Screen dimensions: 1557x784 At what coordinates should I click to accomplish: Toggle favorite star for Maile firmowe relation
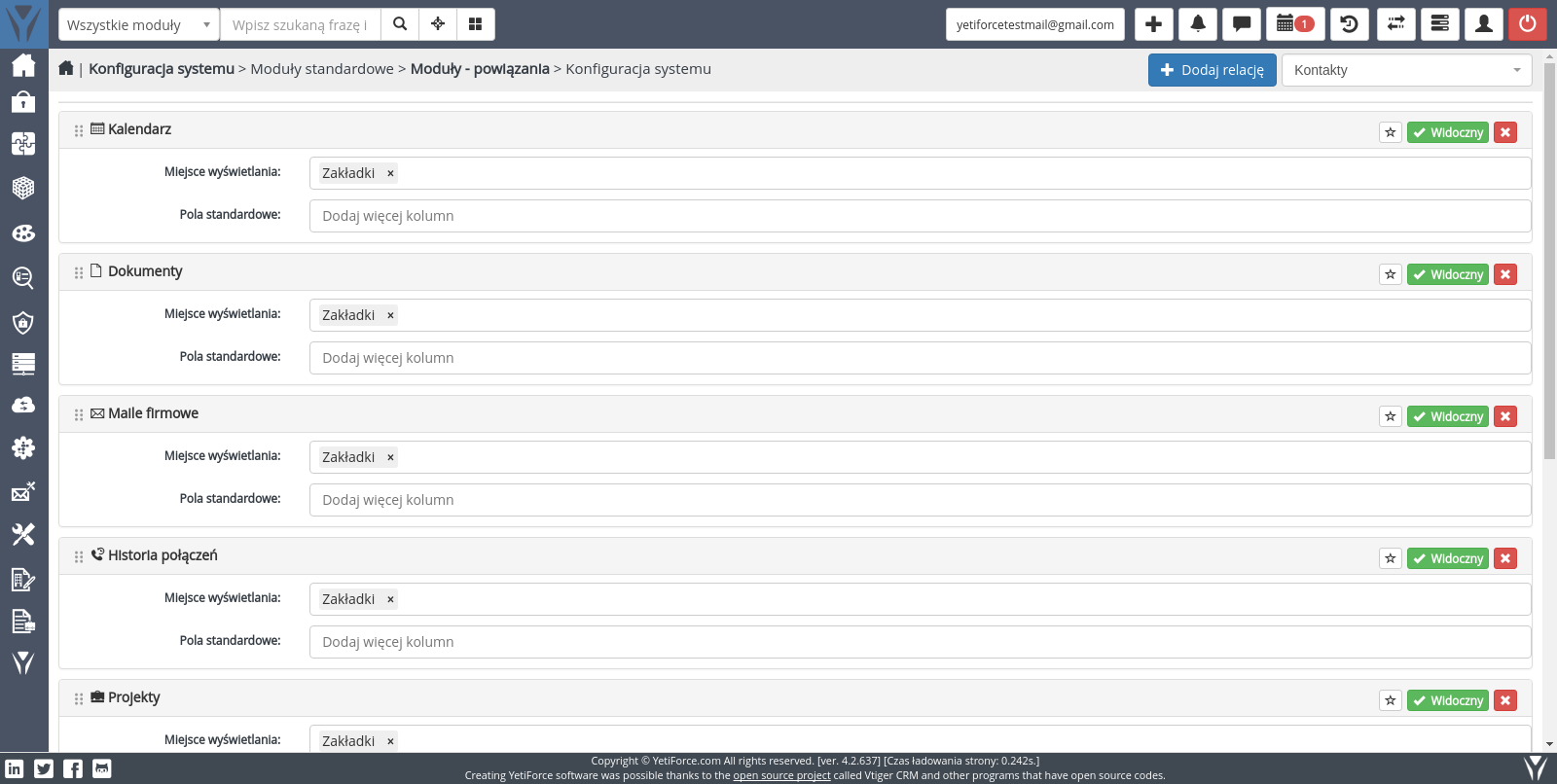pos(1390,416)
